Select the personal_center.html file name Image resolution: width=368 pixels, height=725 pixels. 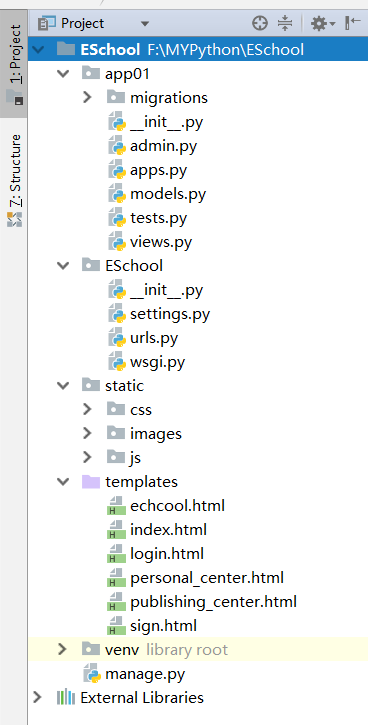(x=207, y=578)
